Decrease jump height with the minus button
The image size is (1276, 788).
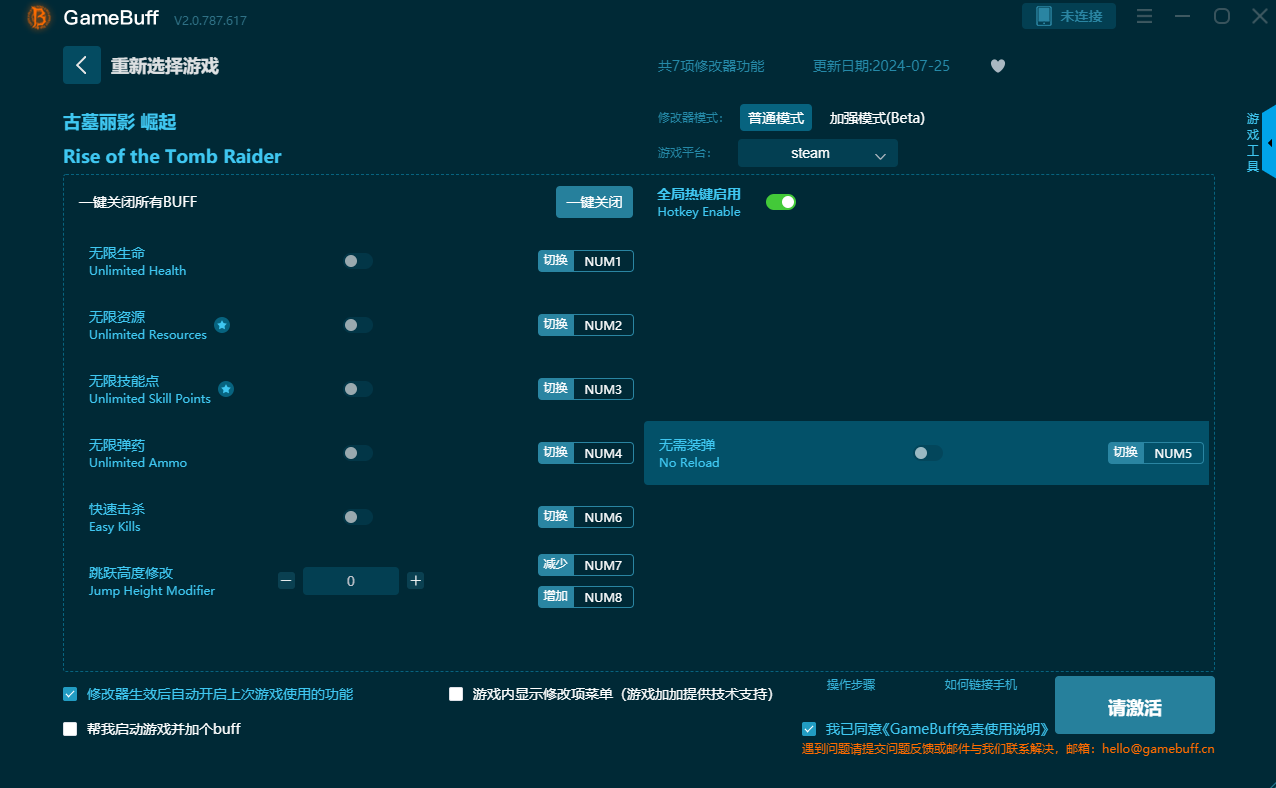[287, 581]
